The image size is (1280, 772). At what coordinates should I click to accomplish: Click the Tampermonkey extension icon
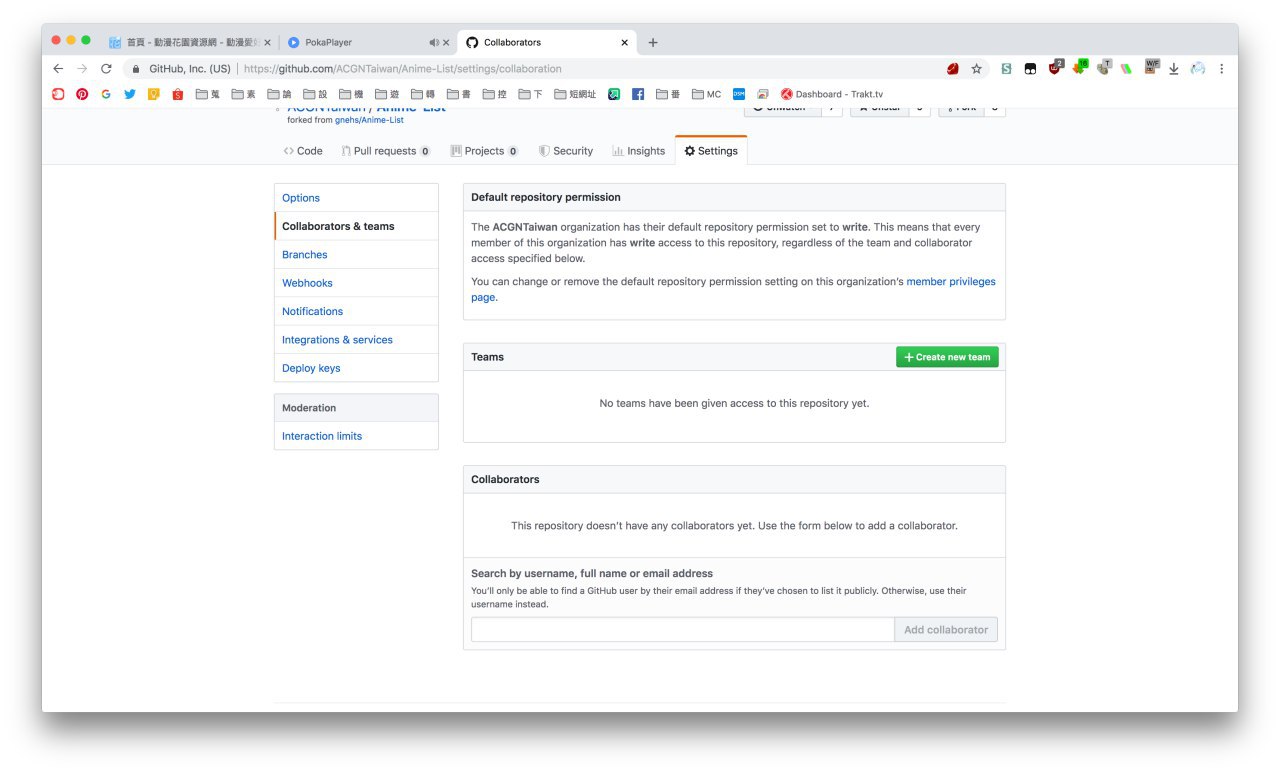coord(1030,69)
